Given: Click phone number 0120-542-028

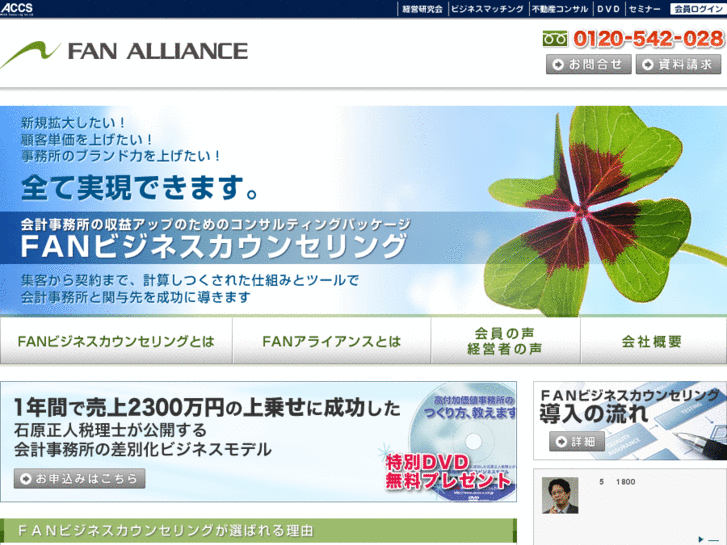Looking at the screenshot, I should [x=648, y=38].
